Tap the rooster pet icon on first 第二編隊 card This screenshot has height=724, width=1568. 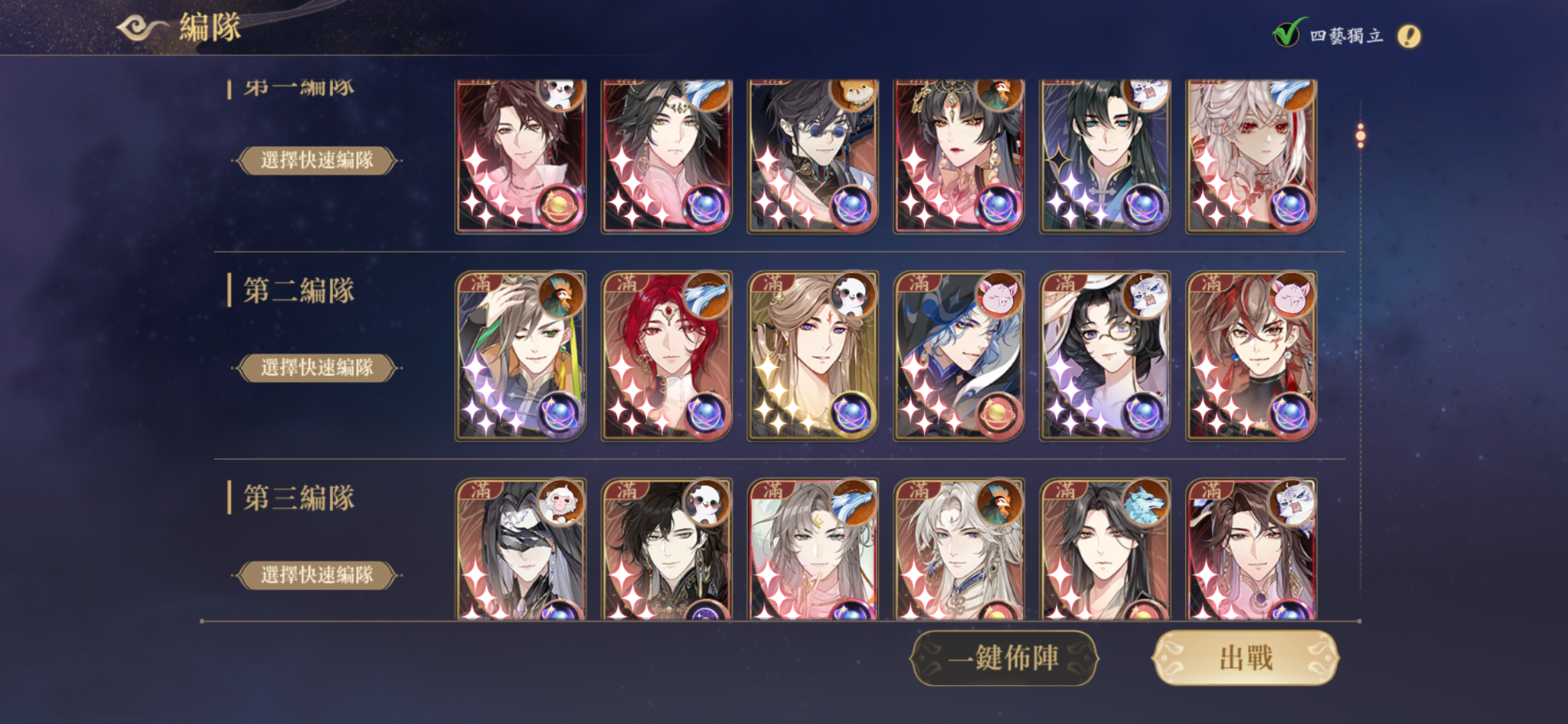tap(560, 295)
